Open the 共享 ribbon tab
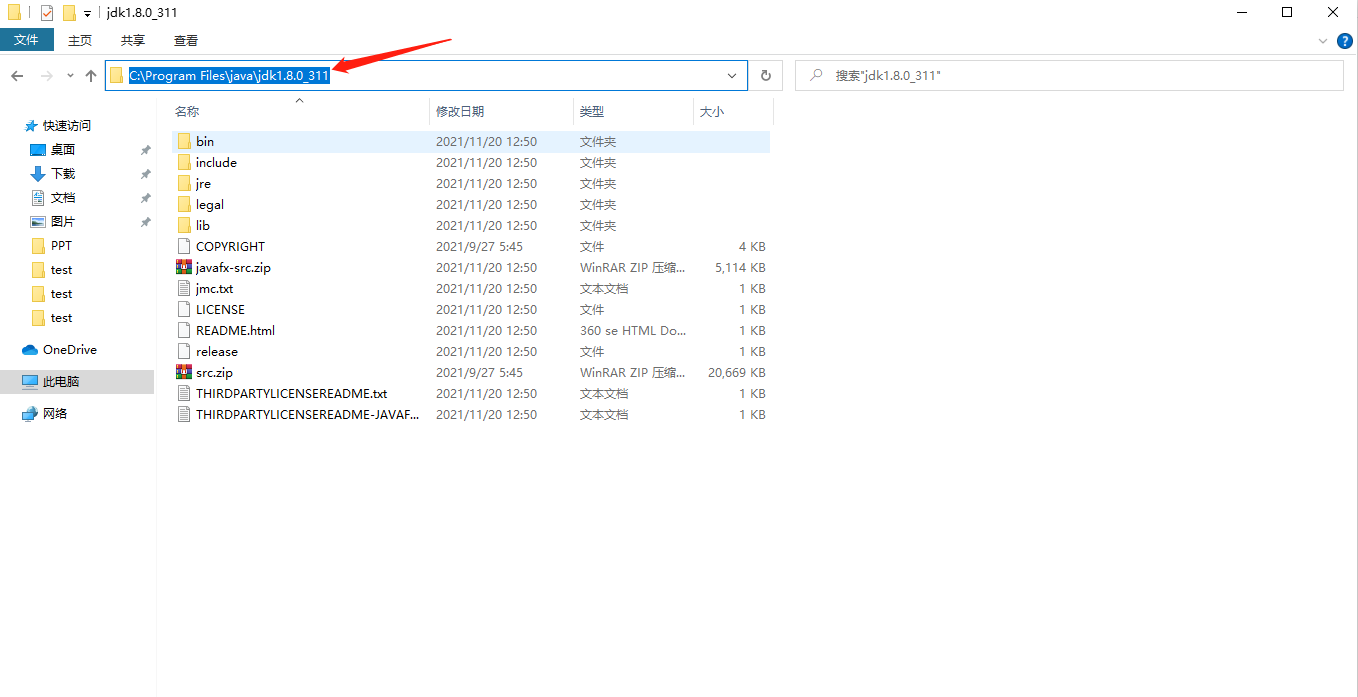 pos(133,40)
